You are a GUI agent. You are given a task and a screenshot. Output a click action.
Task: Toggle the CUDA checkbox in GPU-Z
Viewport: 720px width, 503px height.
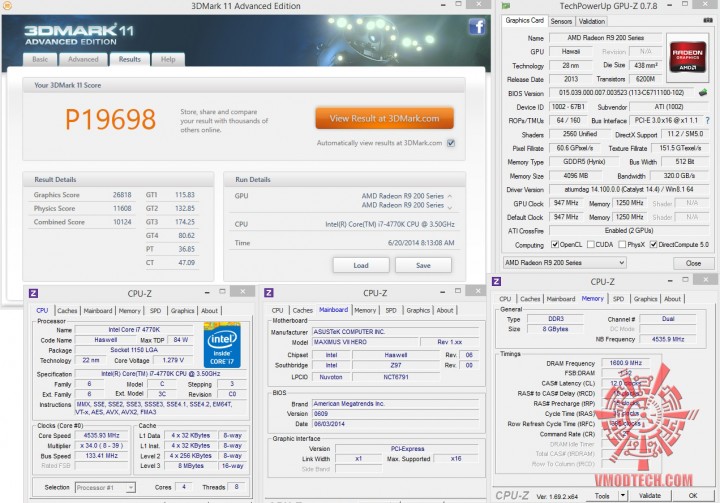(x=591, y=244)
